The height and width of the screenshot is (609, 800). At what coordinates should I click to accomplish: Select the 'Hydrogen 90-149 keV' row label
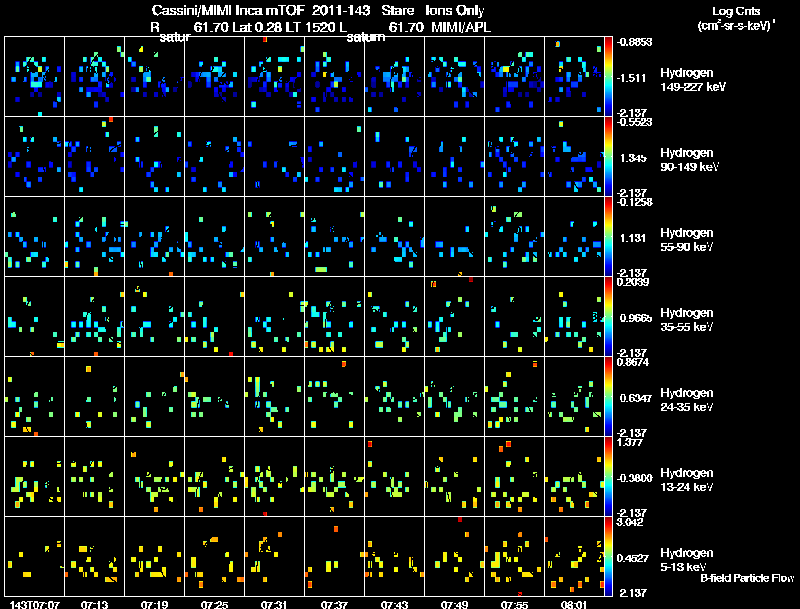[689, 160]
